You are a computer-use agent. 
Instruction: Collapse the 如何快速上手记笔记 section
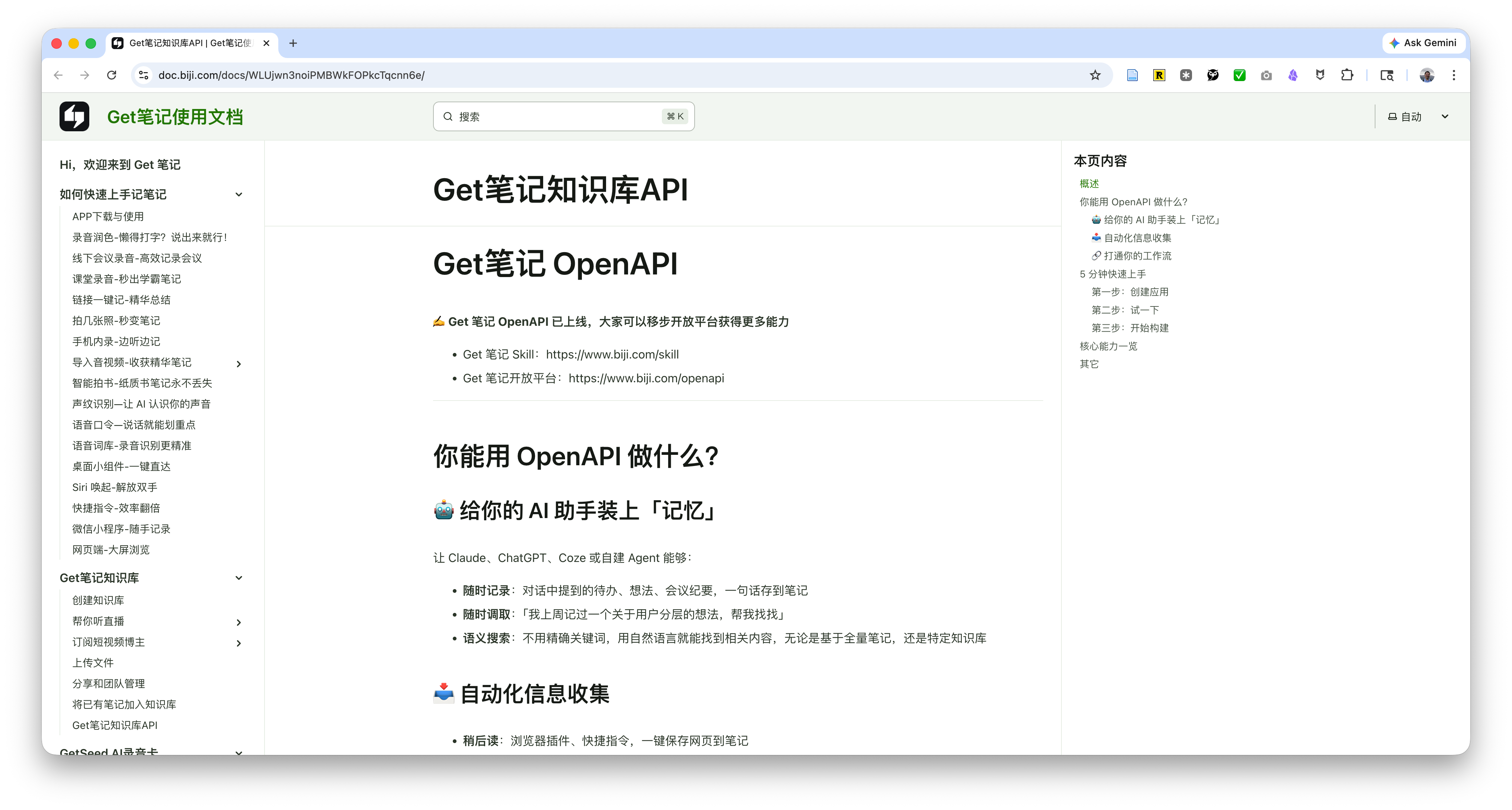point(238,195)
